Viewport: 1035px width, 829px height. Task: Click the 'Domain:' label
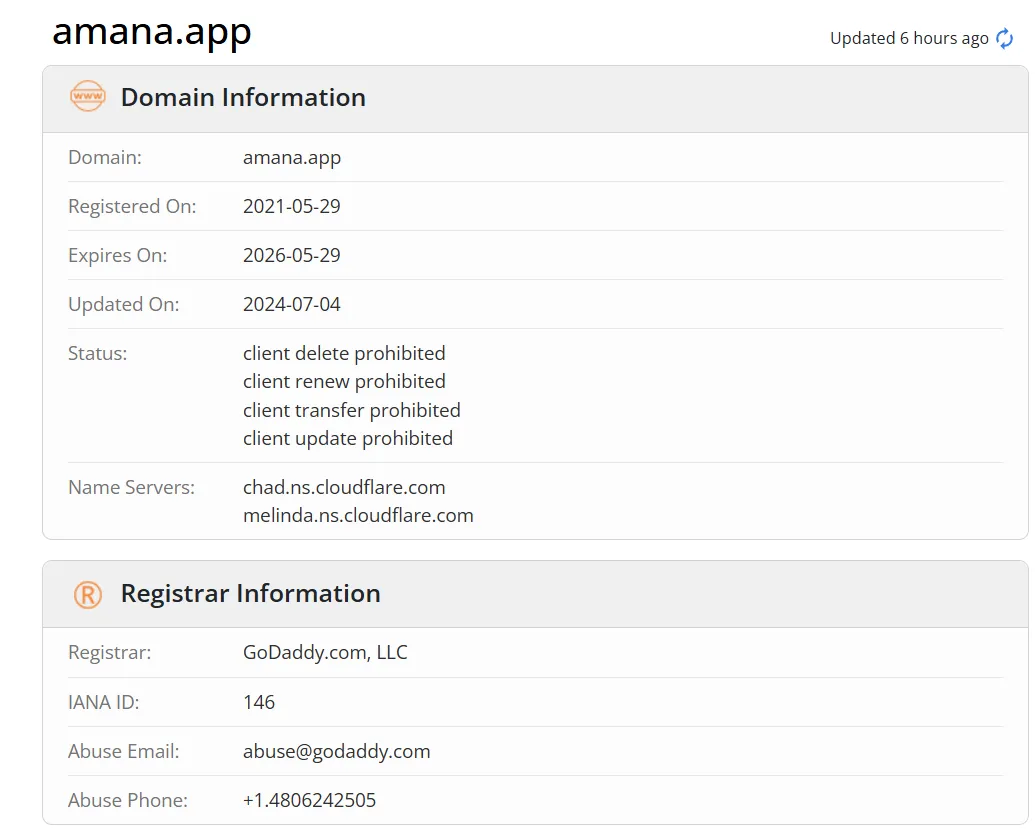point(105,158)
